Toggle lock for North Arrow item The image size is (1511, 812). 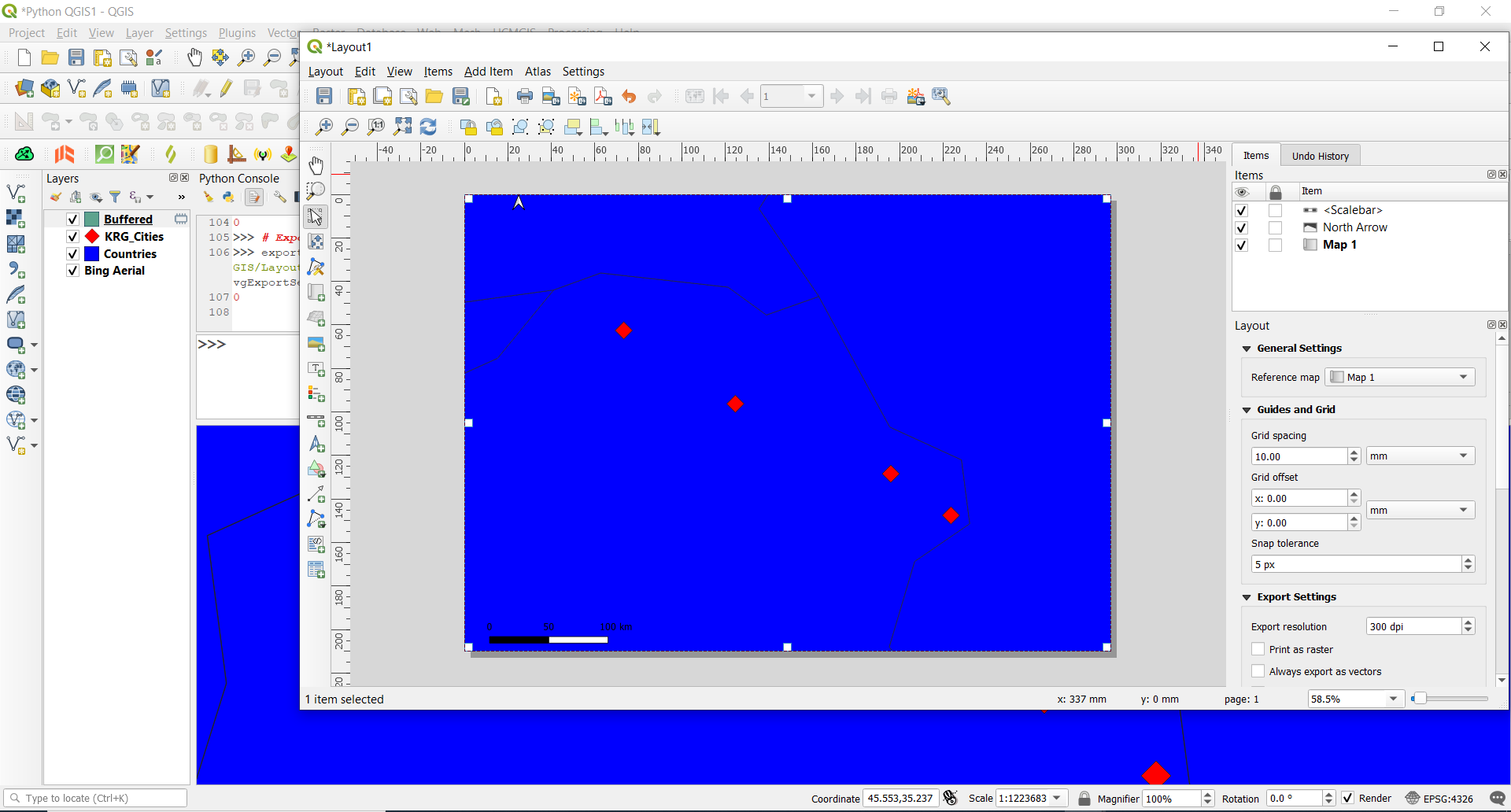(1276, 227)
